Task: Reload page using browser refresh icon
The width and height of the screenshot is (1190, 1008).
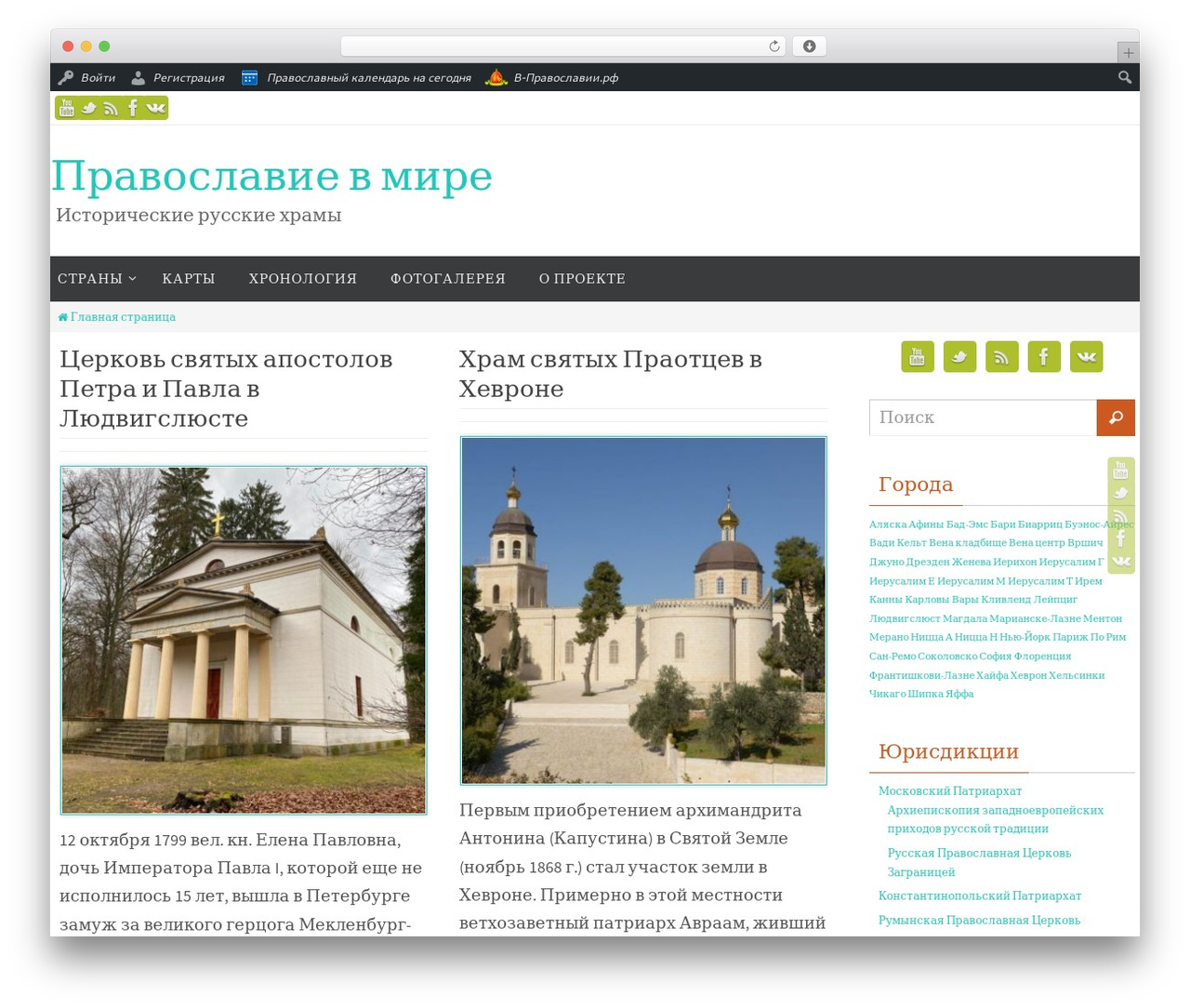Action: tap(774, 46)
